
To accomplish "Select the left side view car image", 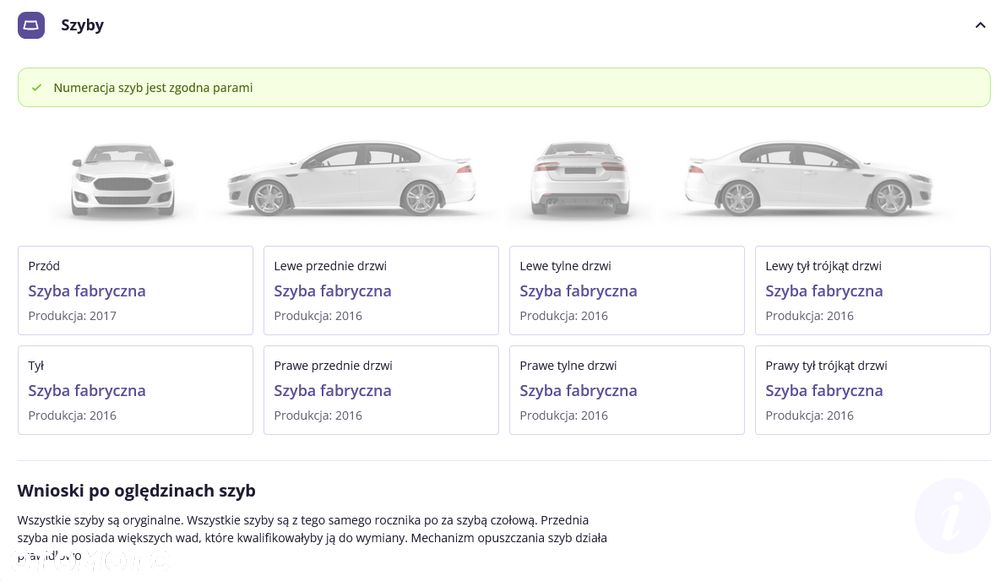I will tap(351, 179).
